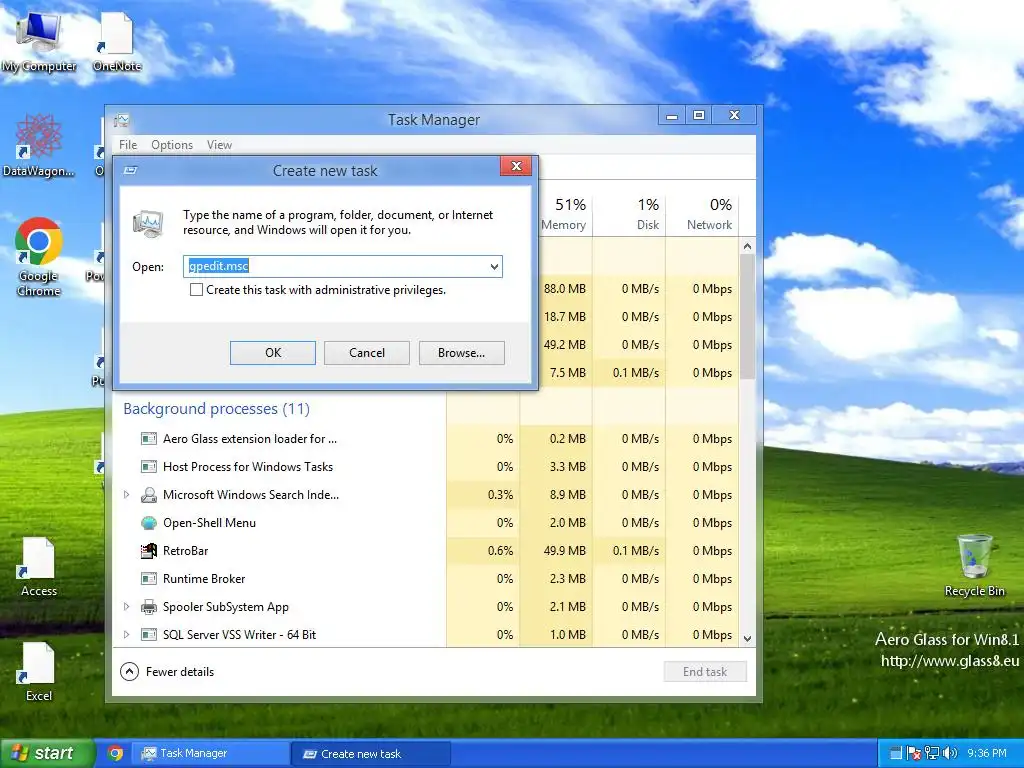Click Cancel in Create new task dialog

pos(367,353)
